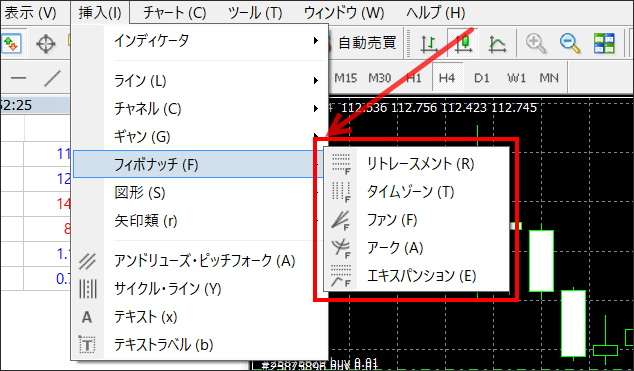
Task: Zoom in on the chart
Action: coord(536,43)
